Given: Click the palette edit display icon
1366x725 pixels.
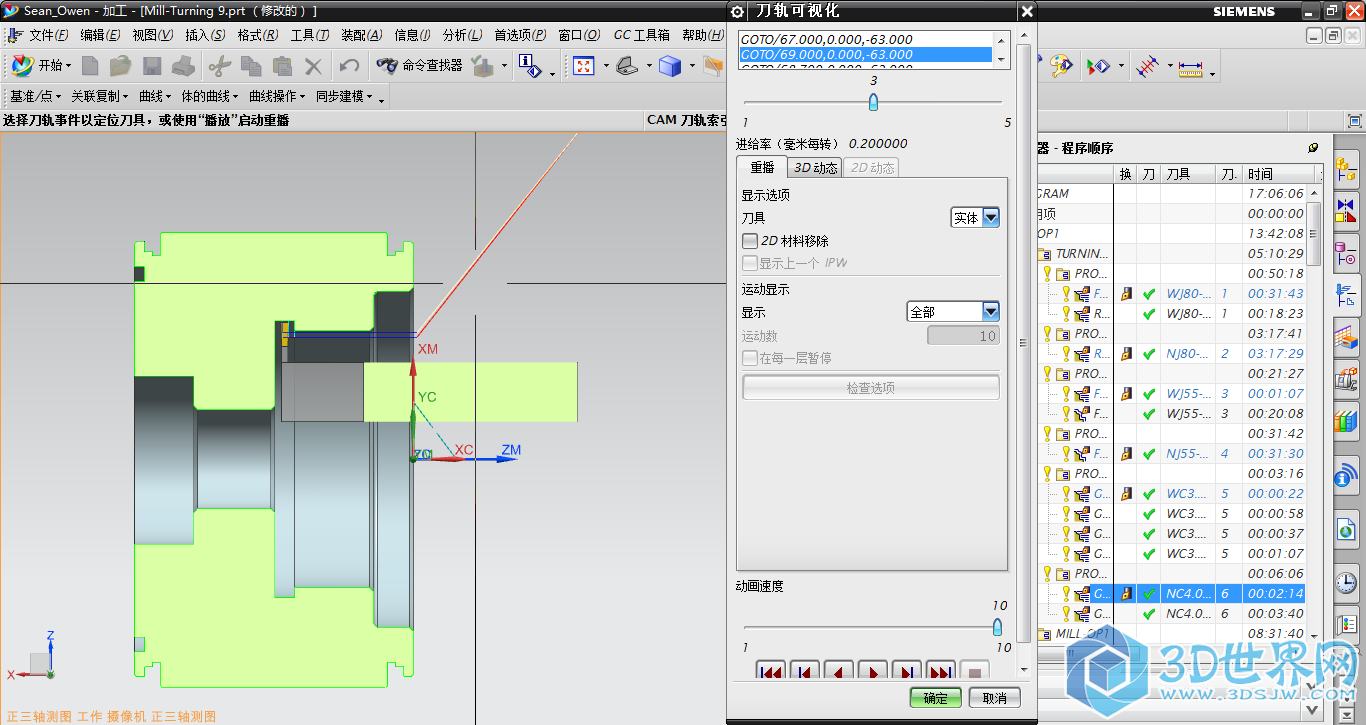Looking at the screenshot, I should click(1061, 66).
